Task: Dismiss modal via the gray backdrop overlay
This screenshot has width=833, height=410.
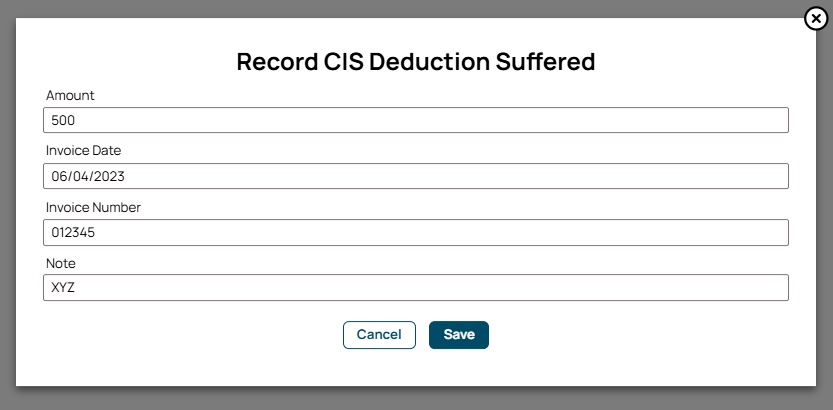Action: click(416, 398)
